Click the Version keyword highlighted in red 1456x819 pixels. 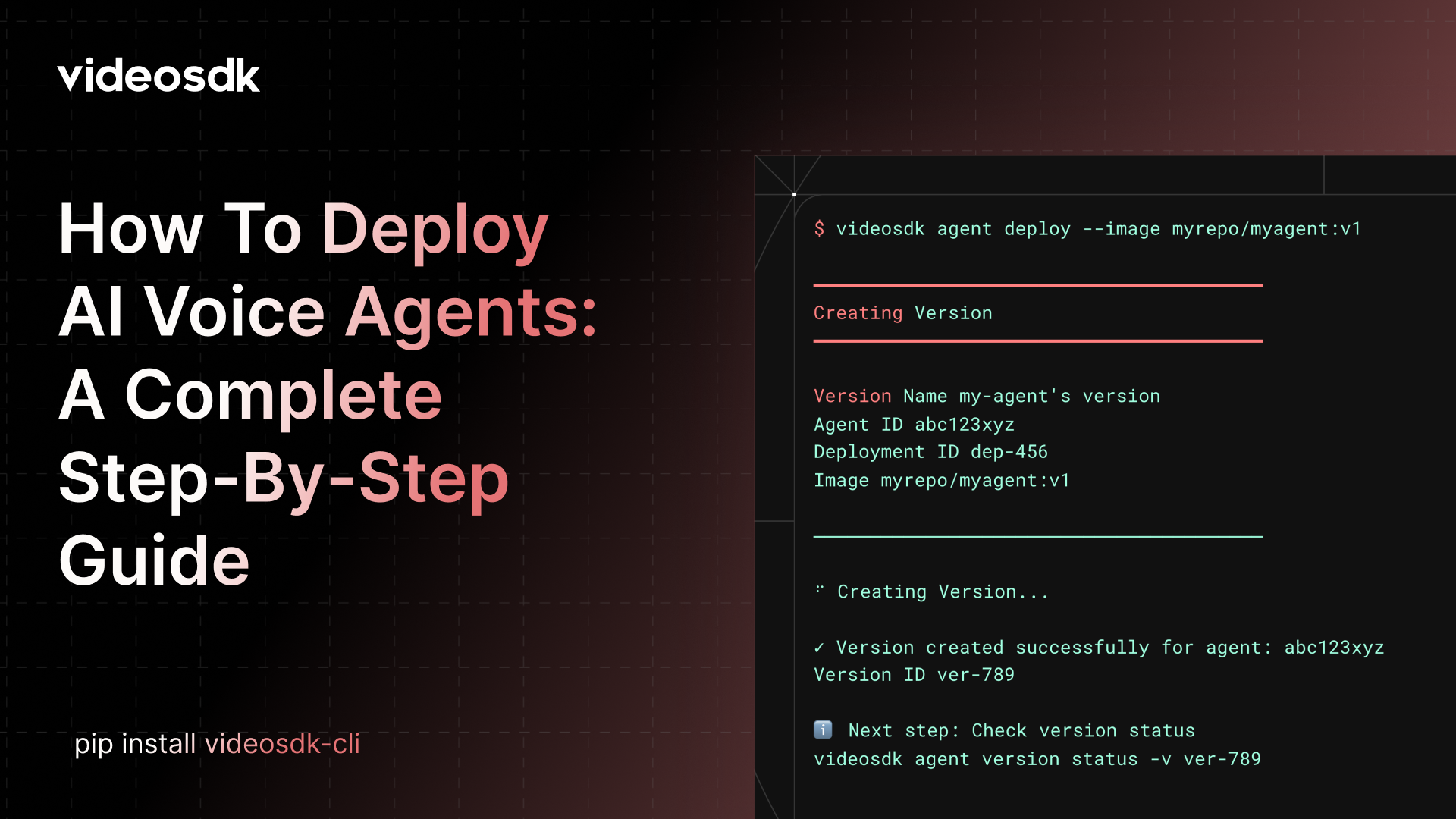[852, 396]
